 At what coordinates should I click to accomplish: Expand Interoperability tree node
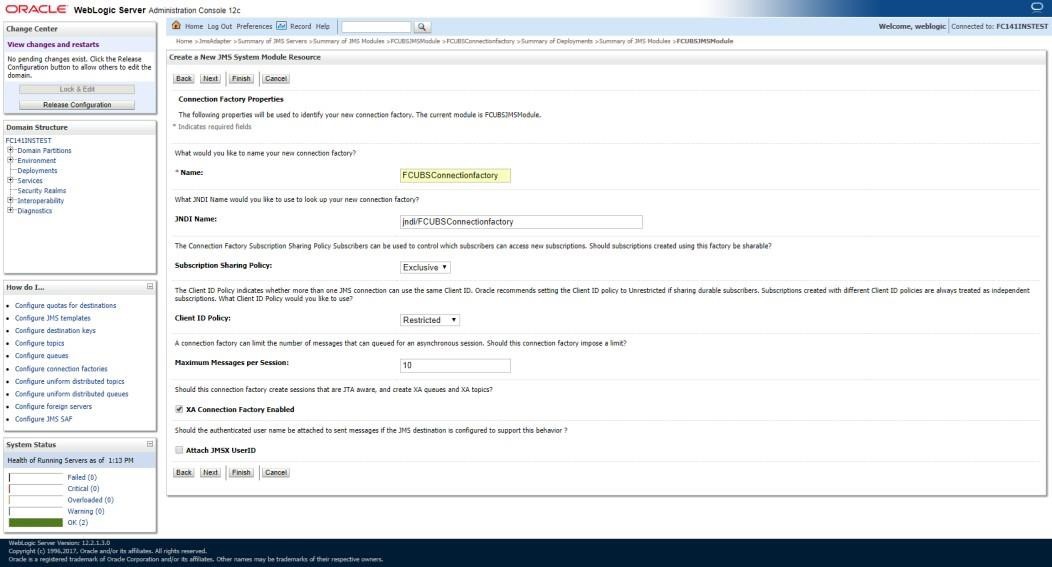click(x=10, y=201)
